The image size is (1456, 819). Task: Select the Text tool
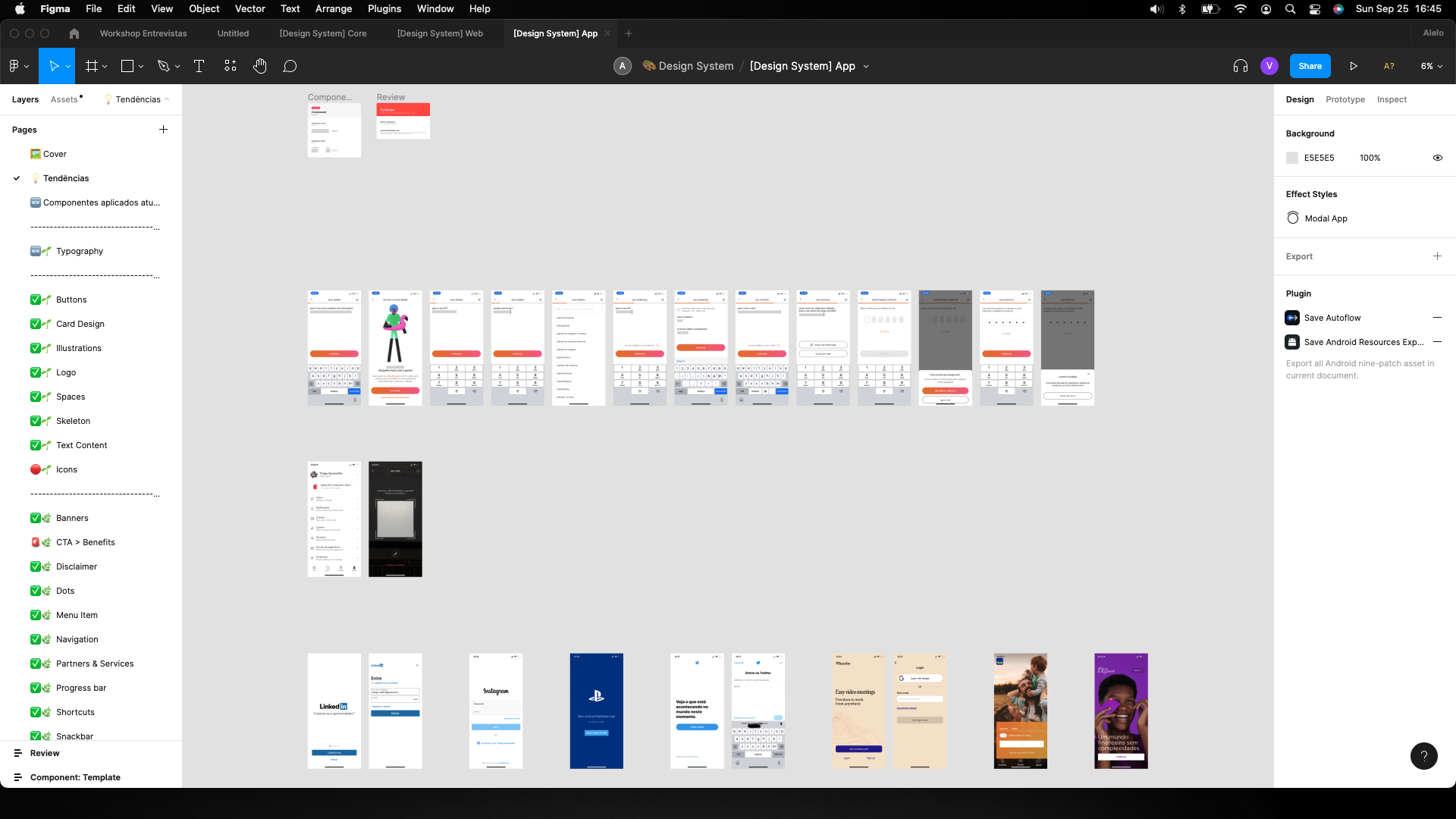pyautogui.click(x=199, y=66)
